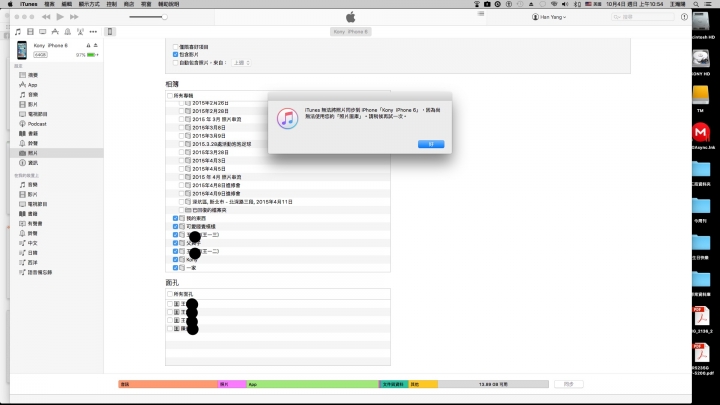Open the Macintosh HD desktop drive
This screenshot has height=405, width=720.
pos(701,22)
